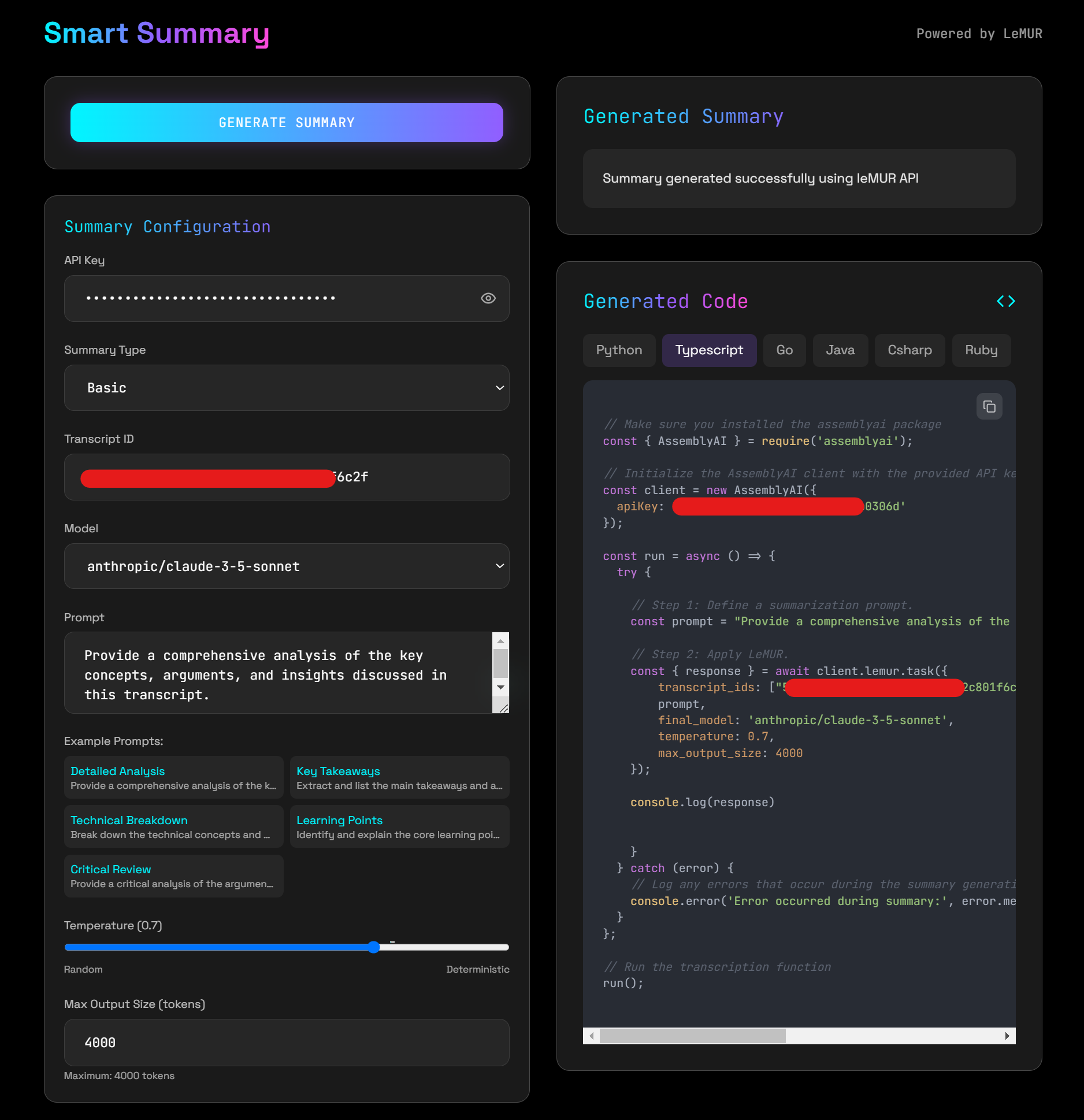
Task: Click the code scrollbar left arrow
Action: (591, 1036)
